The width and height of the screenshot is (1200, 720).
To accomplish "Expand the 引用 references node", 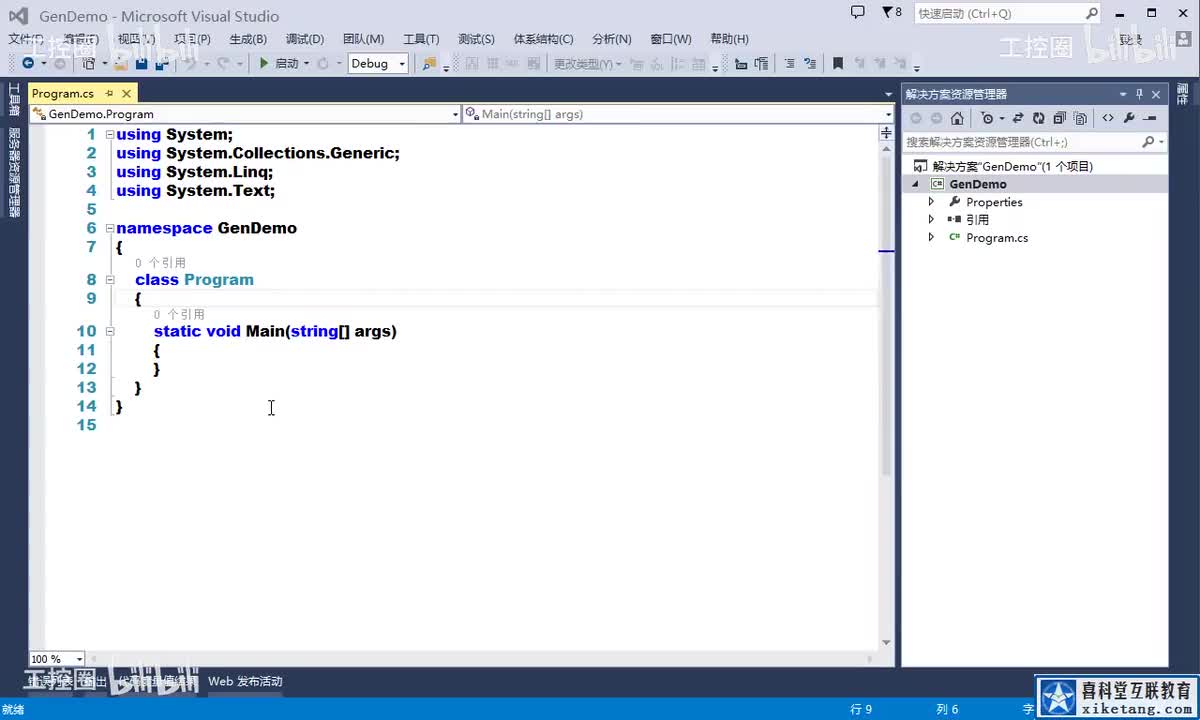I will [931, 220].
